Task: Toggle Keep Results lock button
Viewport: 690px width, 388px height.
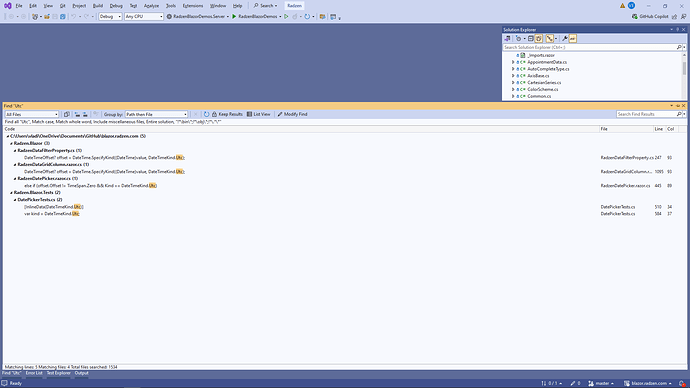Action: click(x=227, y=114)
